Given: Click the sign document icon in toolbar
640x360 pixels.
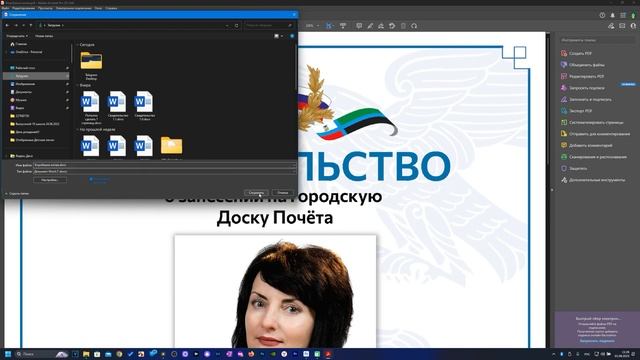Looking at the screenshot, I should [381, 26].
